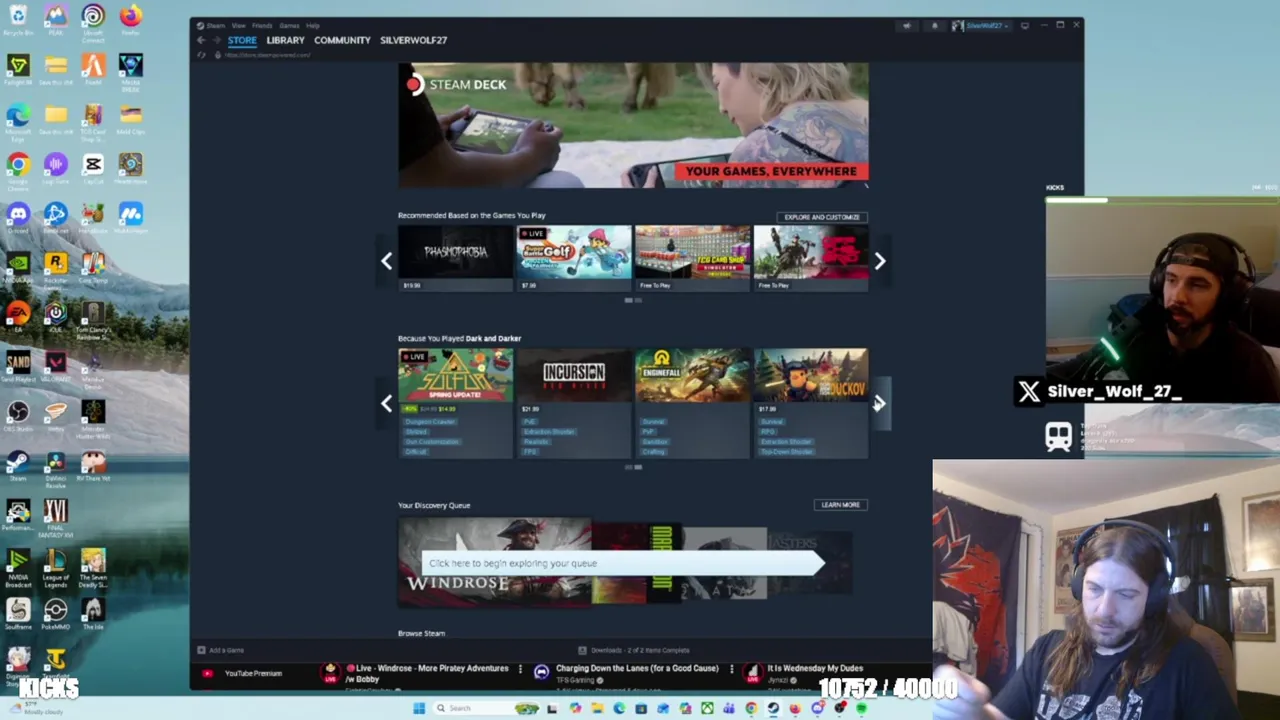1280x720 pixels.
Task: Open options for Windrose live video
Action: (x=520, y=669)
